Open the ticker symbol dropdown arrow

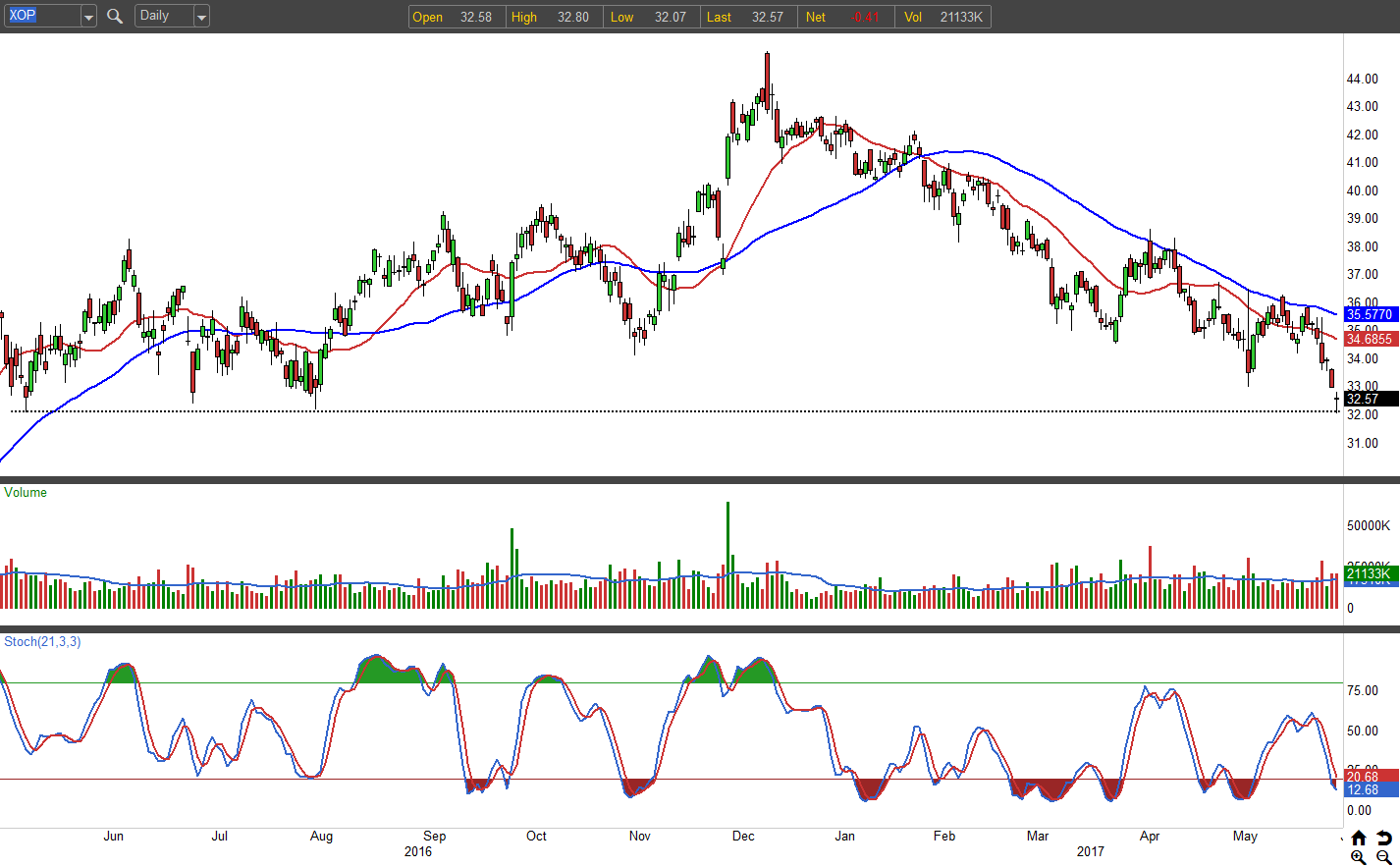pos(87,17)
